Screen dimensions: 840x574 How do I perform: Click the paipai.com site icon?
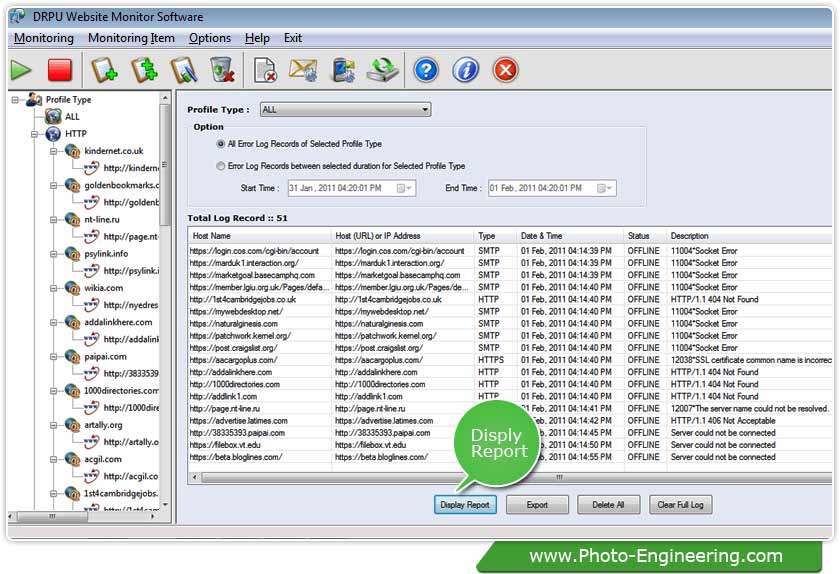click(x=72, y=356)
